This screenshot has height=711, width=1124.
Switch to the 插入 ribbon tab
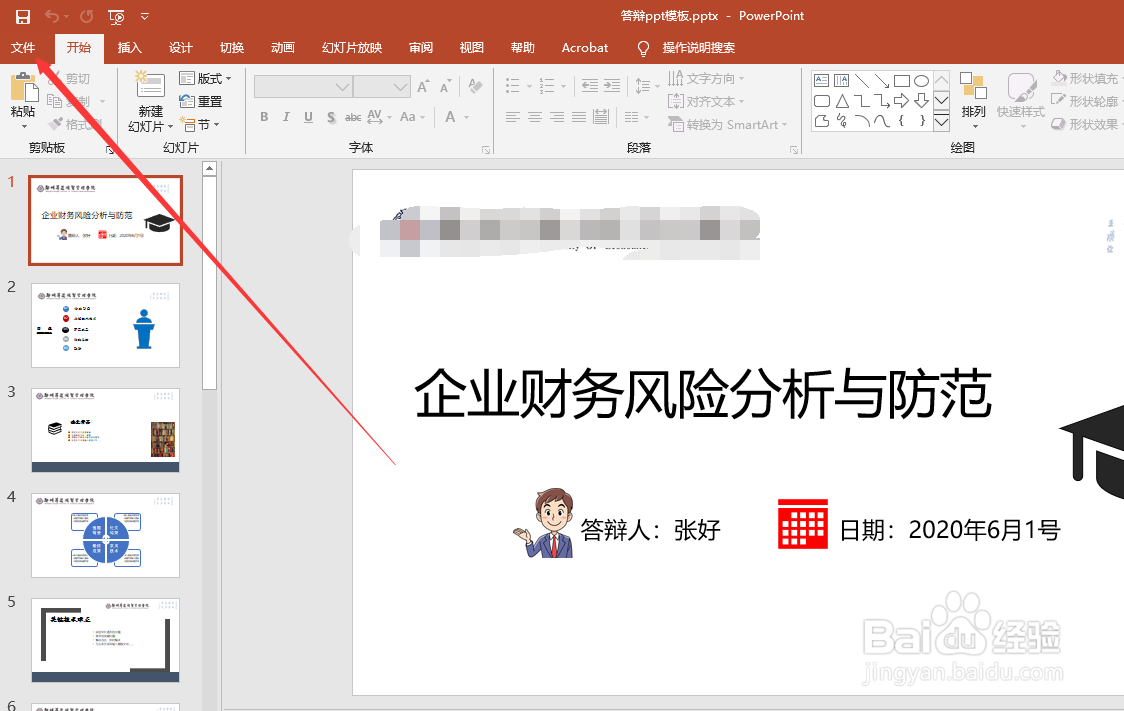click(x=130, y=48)
